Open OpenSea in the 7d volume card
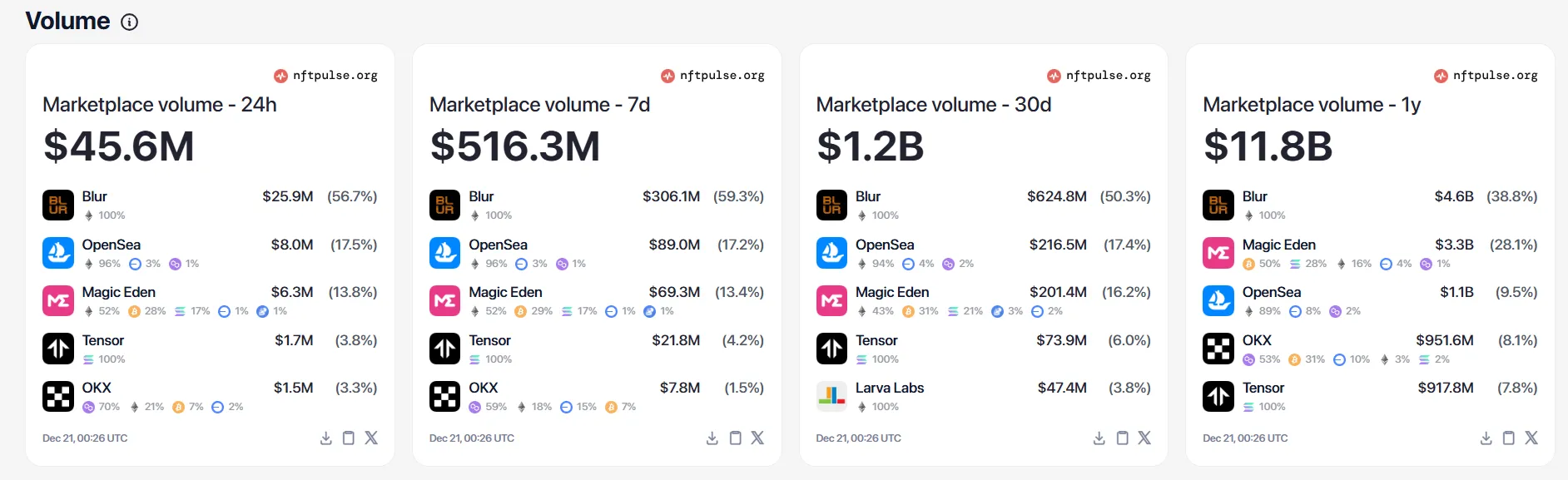Screen dimensions: 1568x480 [x=498, y=245]
